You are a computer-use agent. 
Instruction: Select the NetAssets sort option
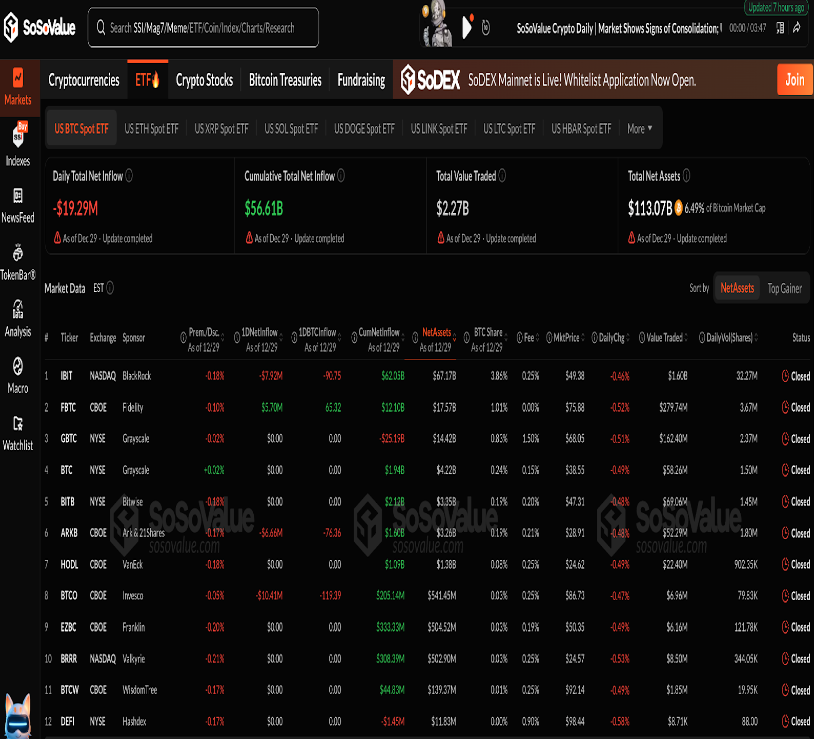[x=737, y=288]
